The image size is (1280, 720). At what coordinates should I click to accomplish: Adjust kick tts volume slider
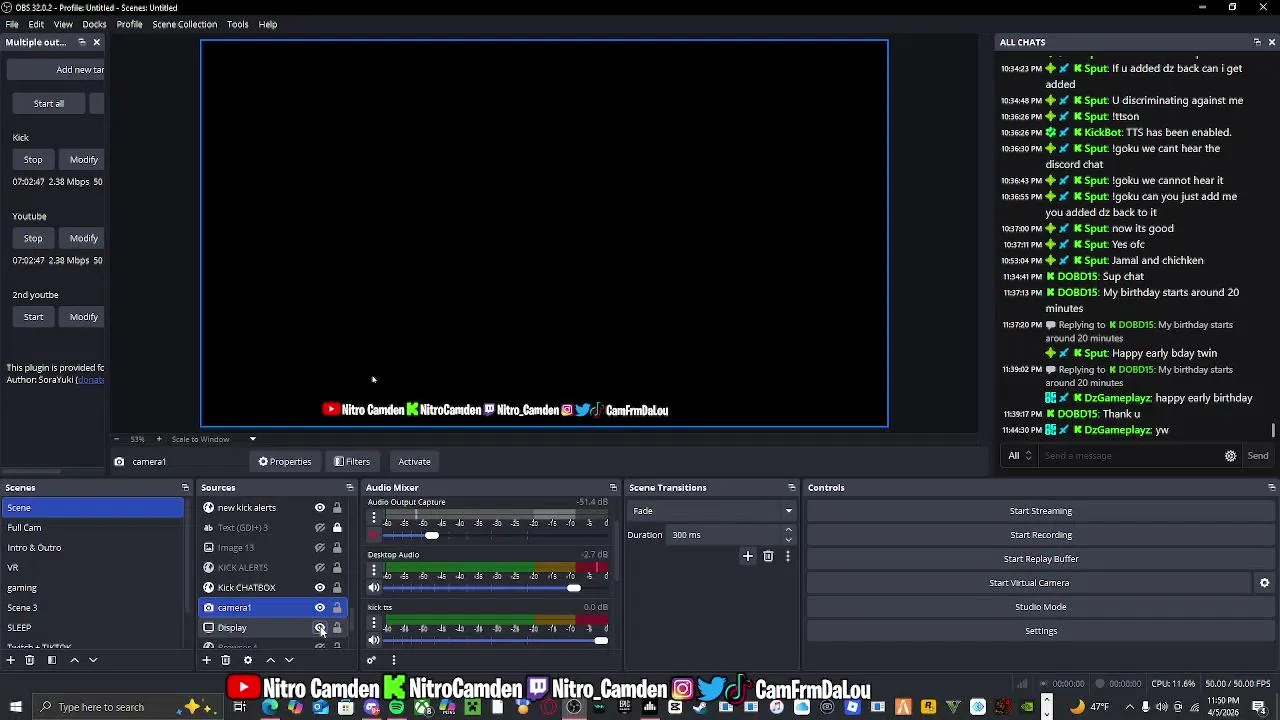pyautogui.click(x=601, y=641)
